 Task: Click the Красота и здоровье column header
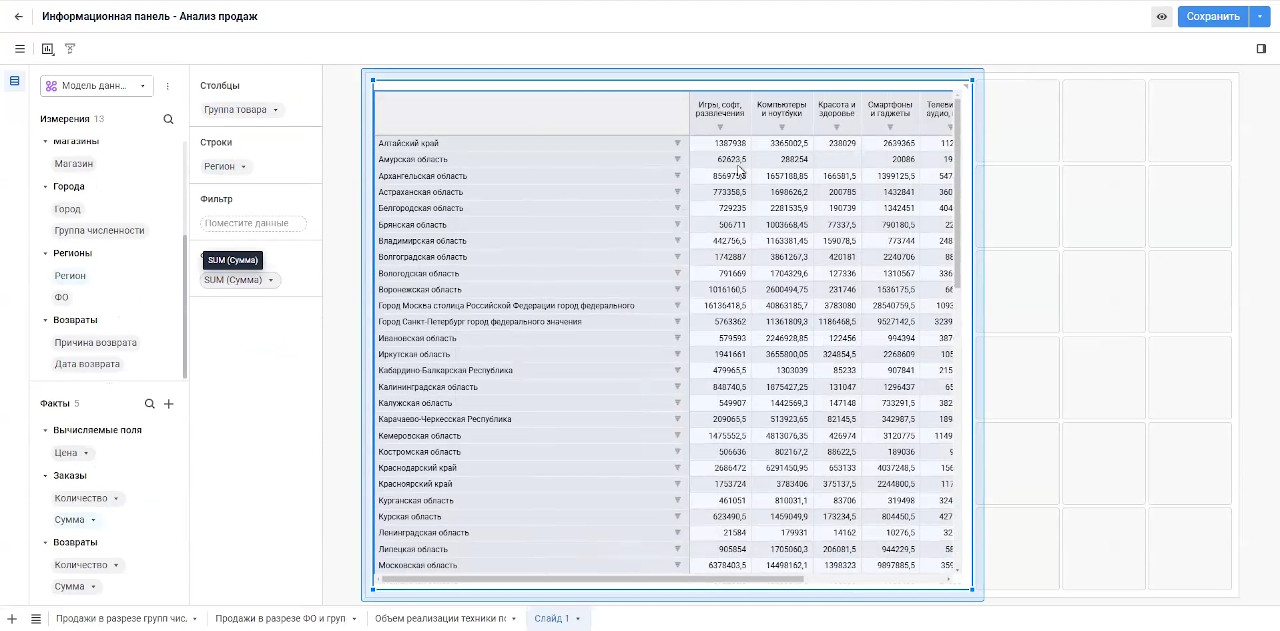coord(837,109)
